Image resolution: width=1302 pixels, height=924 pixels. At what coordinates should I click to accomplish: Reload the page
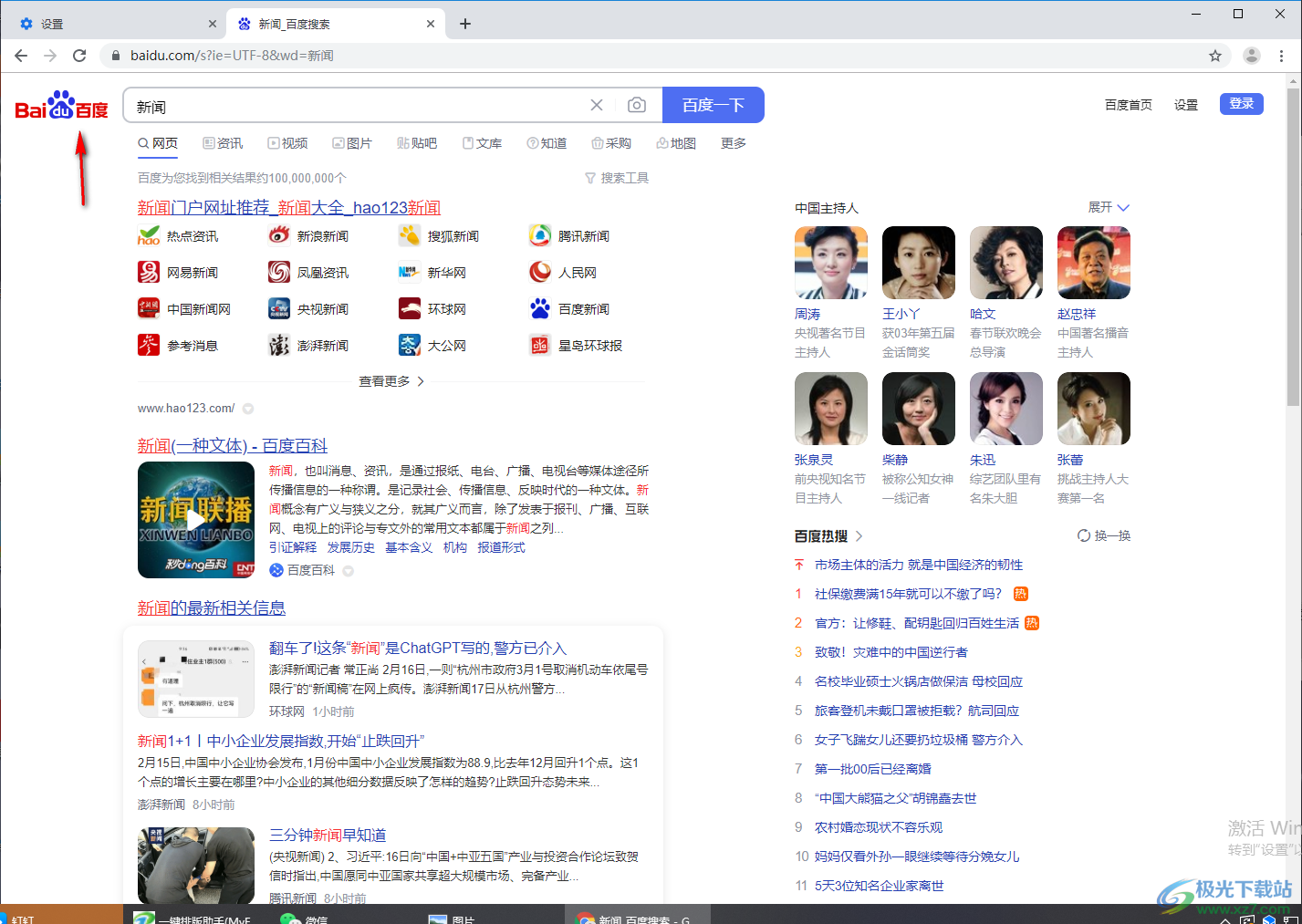[x=79, y=56]
